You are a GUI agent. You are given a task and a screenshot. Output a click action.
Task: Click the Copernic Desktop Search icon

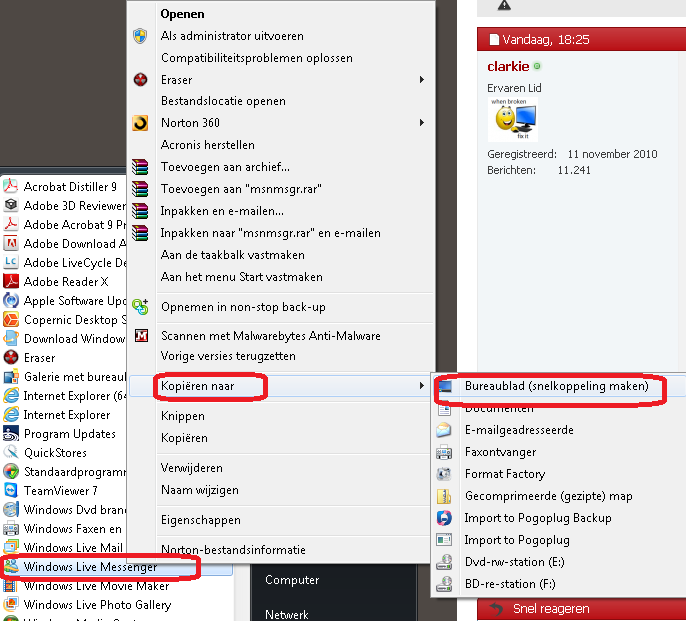tap(10, 319)
